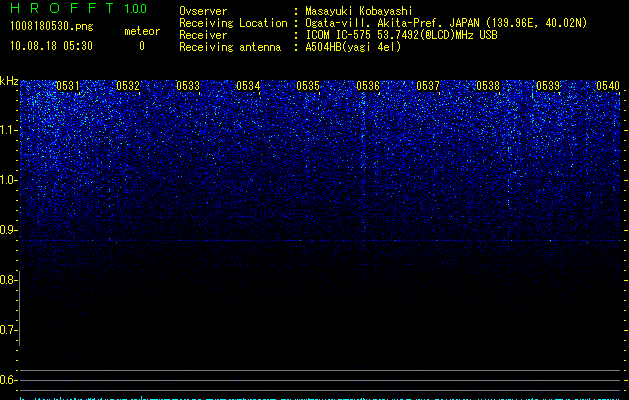Click the 0.6 frequency axis label
This screenshot has width=629, height=400.
7,380
